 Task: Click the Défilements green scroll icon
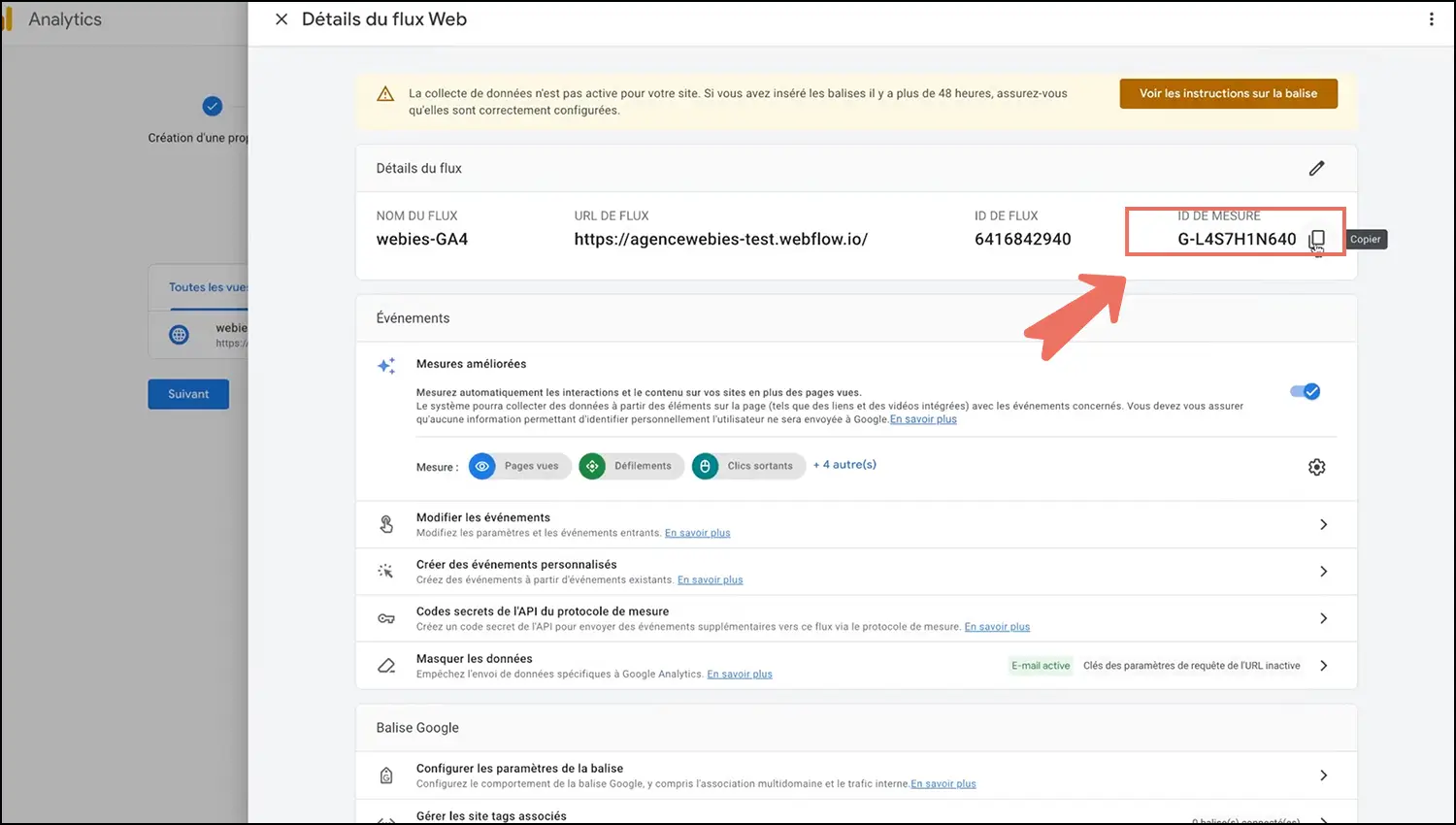(x=592, y=466)
